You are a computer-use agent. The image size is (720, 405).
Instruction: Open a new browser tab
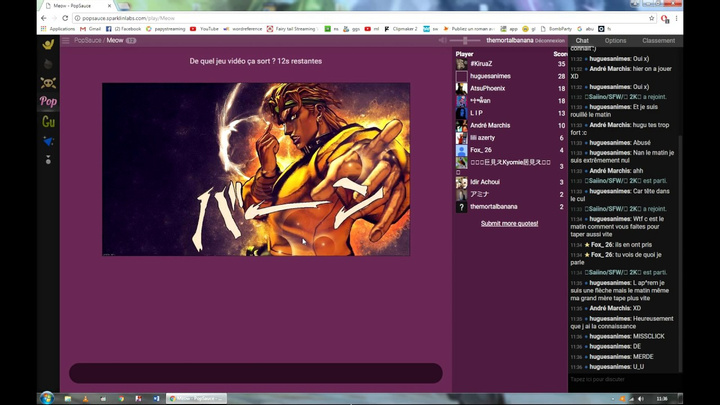(123, 6)
